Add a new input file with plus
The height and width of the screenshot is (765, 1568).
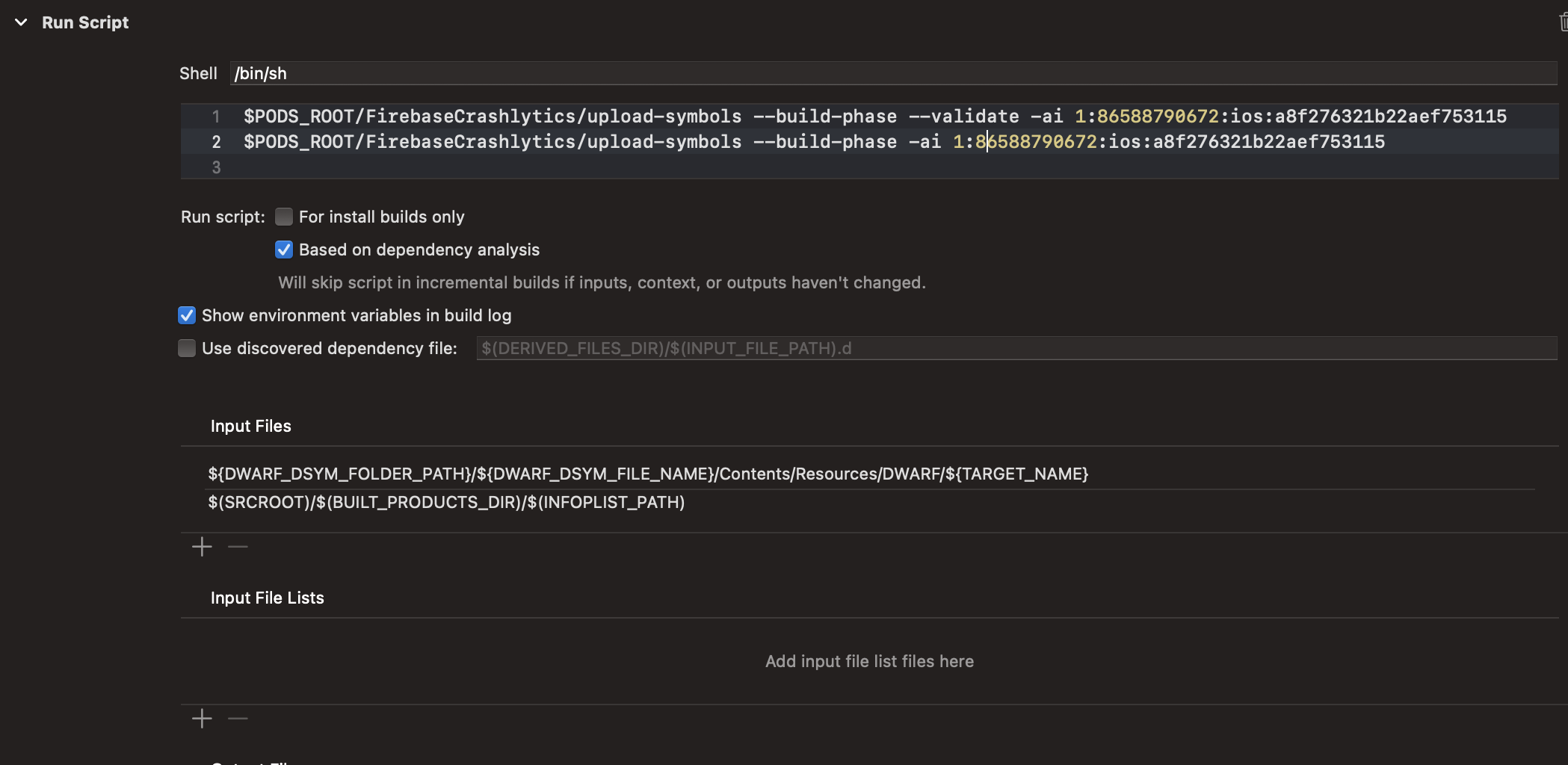click(202, 547)
